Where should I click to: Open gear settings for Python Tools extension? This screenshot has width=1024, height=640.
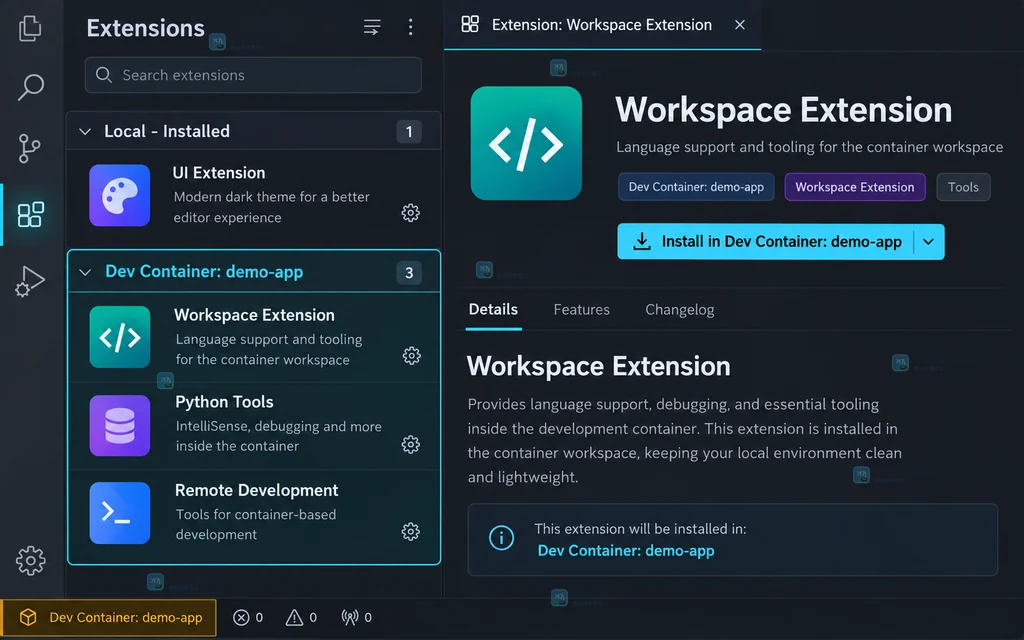[x=410, y=445]
